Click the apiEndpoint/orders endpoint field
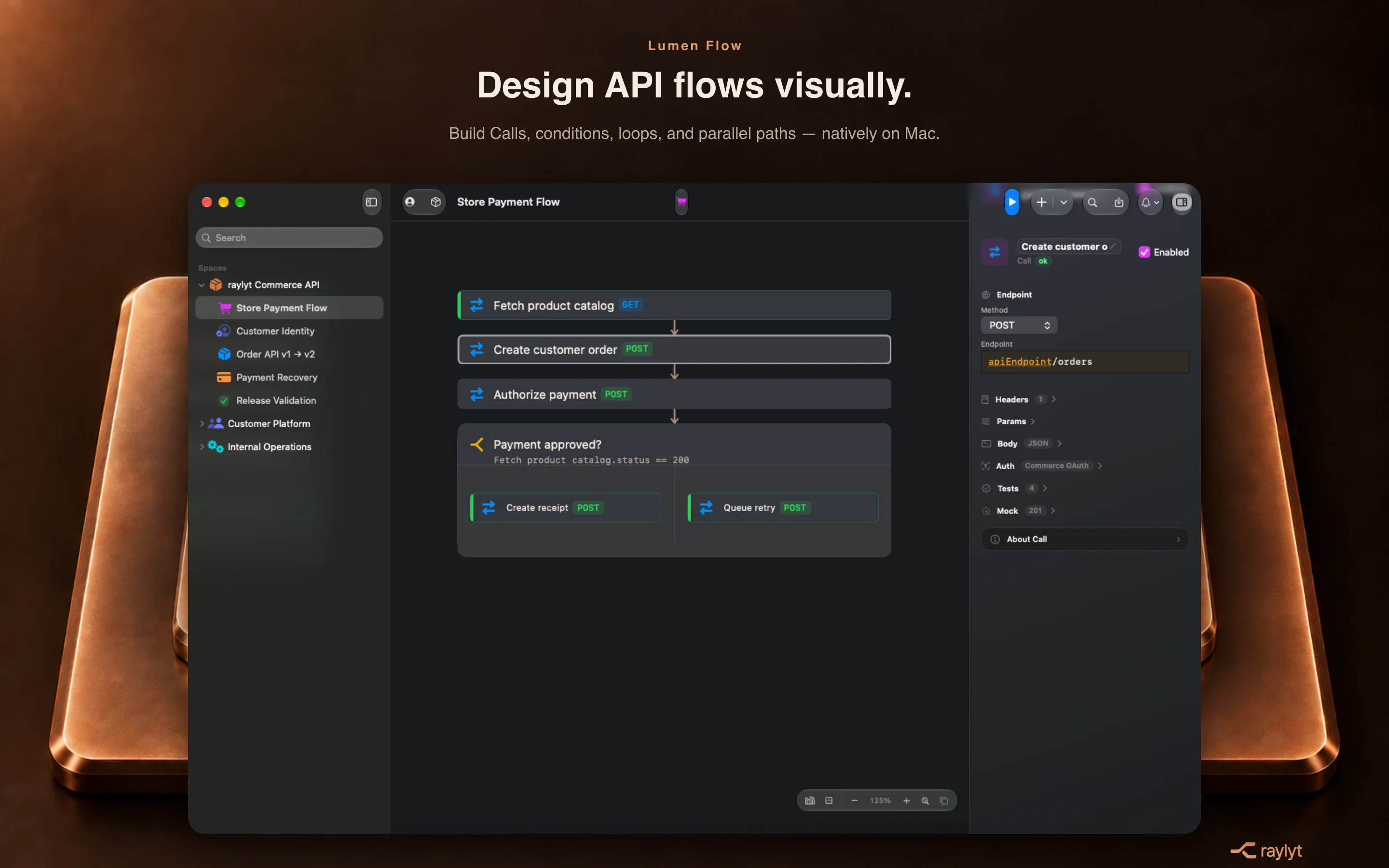The width and height of the screenshot is (1389, 868). 1084,362
